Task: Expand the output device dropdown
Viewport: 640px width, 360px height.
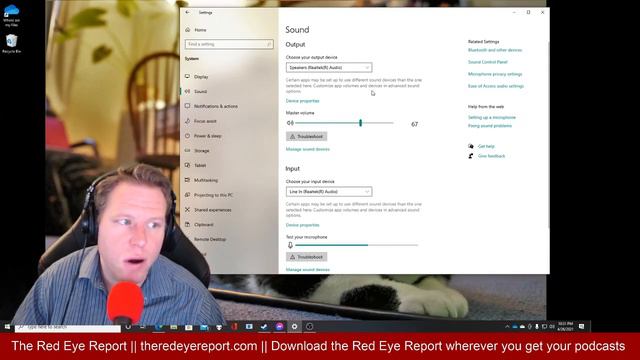Action: [x=329, y=67]
